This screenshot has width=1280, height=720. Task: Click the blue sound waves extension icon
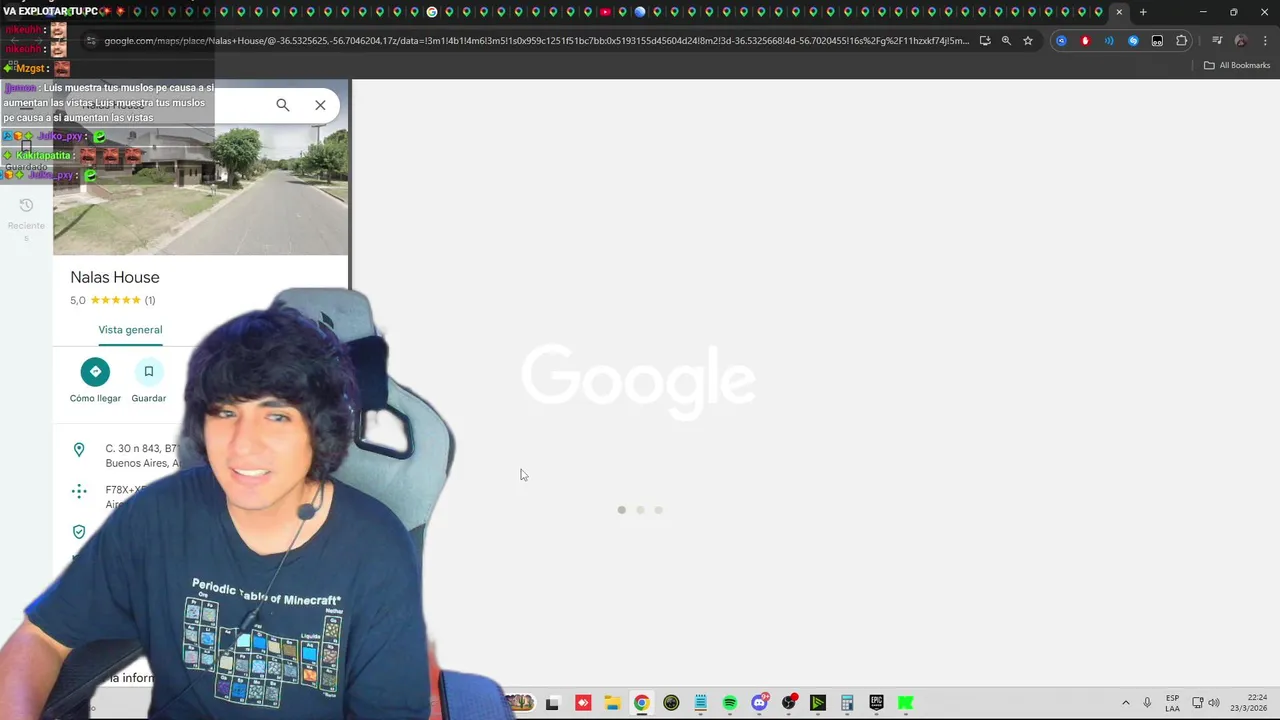[1109, 41]
